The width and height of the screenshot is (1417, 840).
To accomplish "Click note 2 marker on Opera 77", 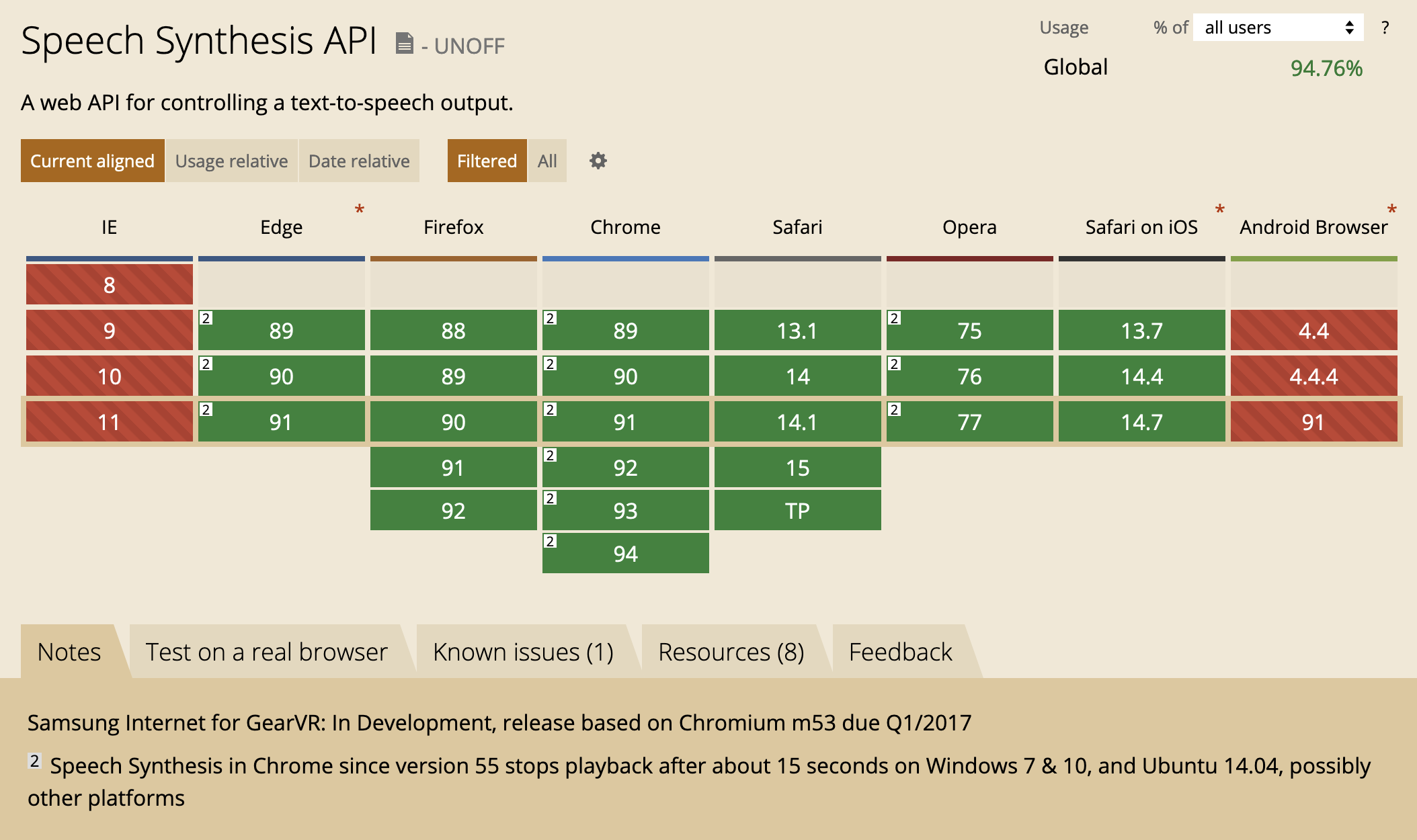I will 895,410.
